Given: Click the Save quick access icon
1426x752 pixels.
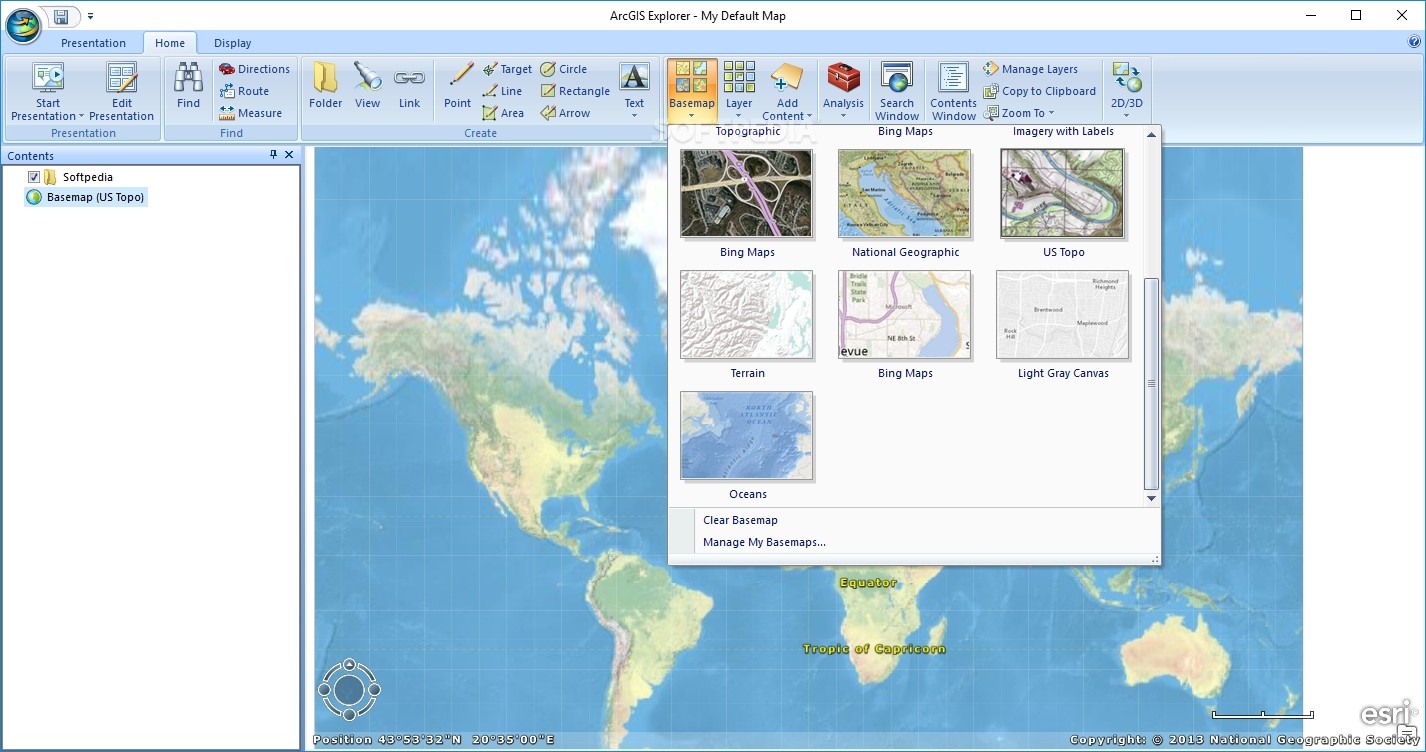Looking at the screenshot, I should tap(62, 16).
